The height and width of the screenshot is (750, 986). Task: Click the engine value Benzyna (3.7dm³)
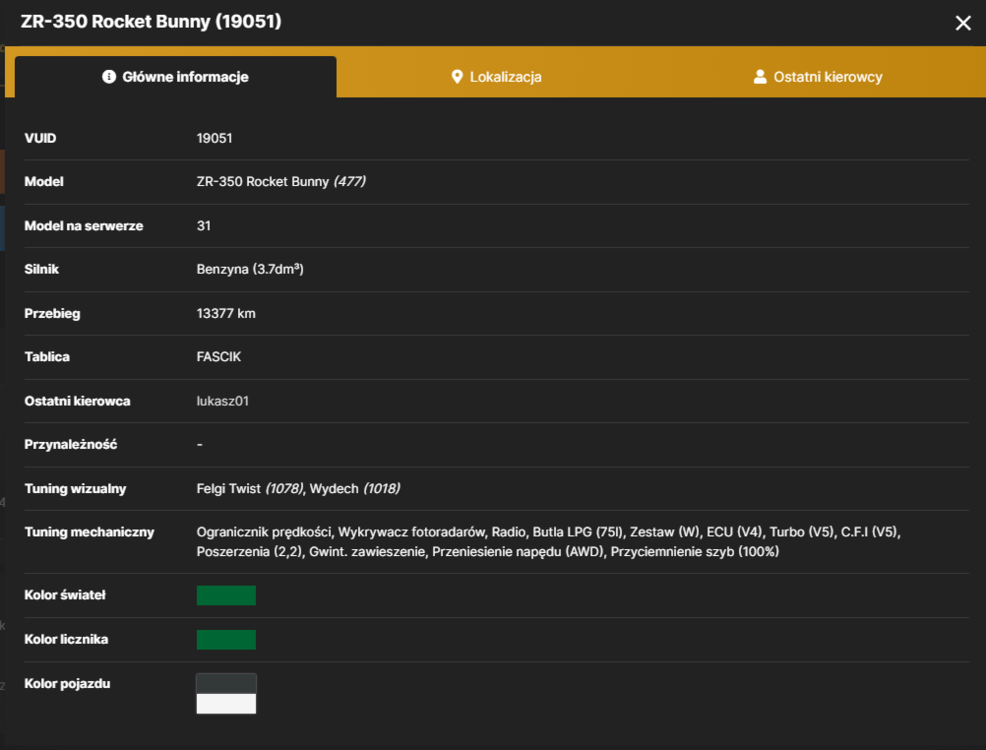pos(250,269)
